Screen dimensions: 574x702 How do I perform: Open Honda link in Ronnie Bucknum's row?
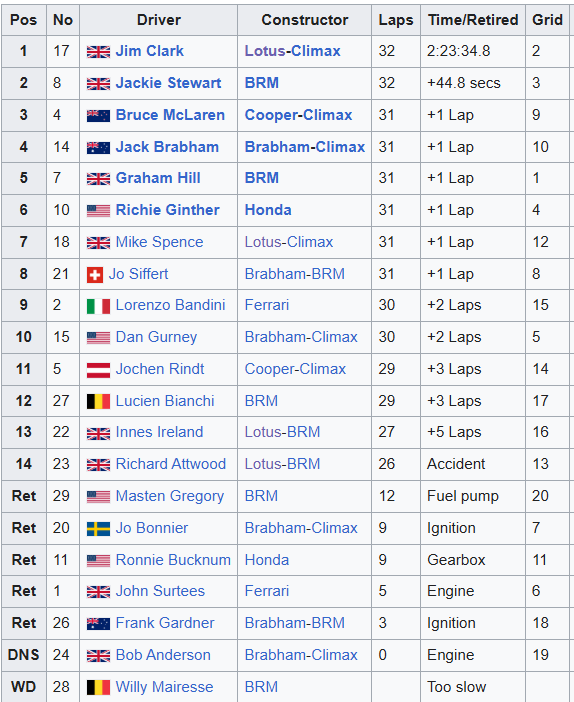click(x=266, y=560)
